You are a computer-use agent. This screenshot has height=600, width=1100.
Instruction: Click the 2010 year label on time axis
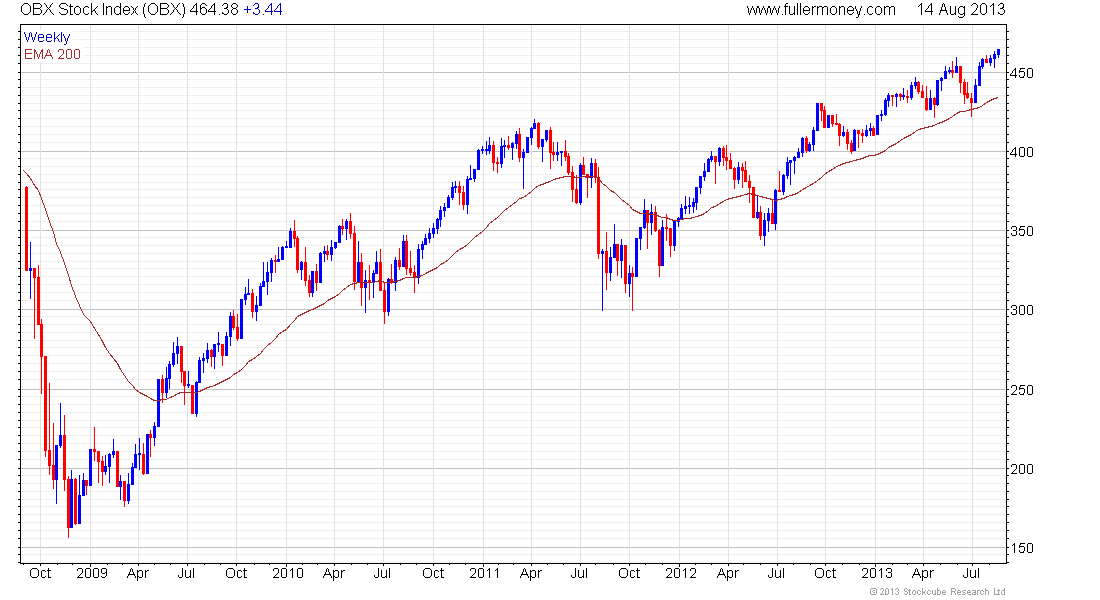[x=288, y=573]
